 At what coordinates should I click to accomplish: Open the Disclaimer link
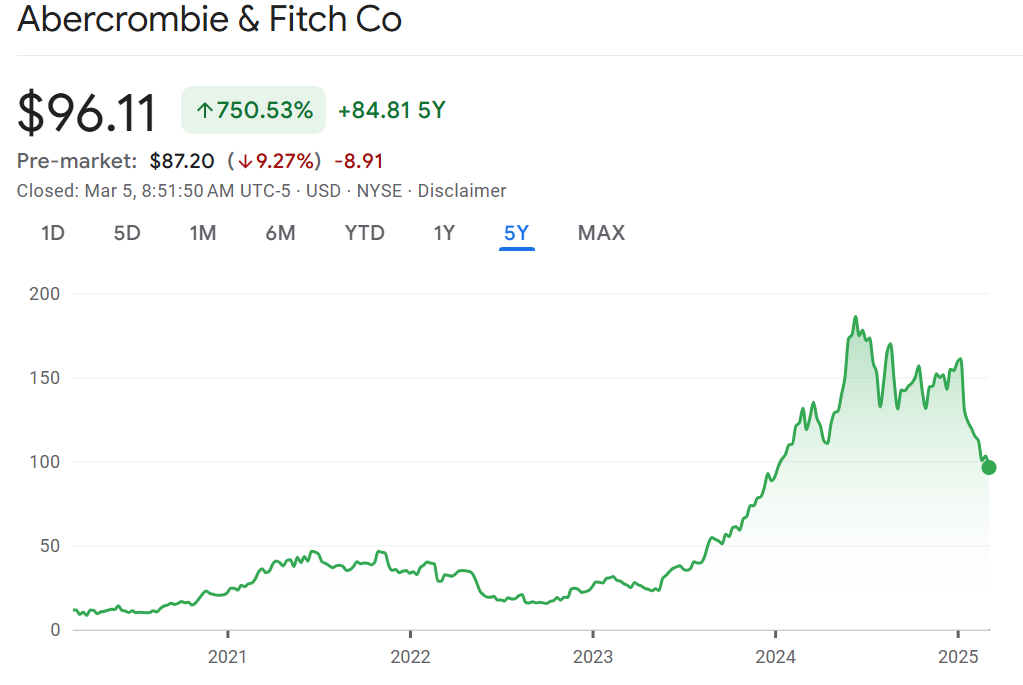pyautogui.click(x=462, y=191)
